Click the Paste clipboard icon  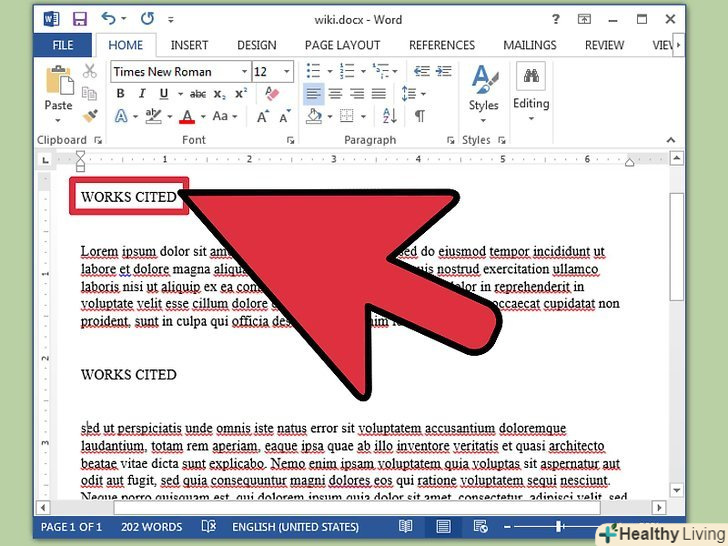[x=58, y=83]
